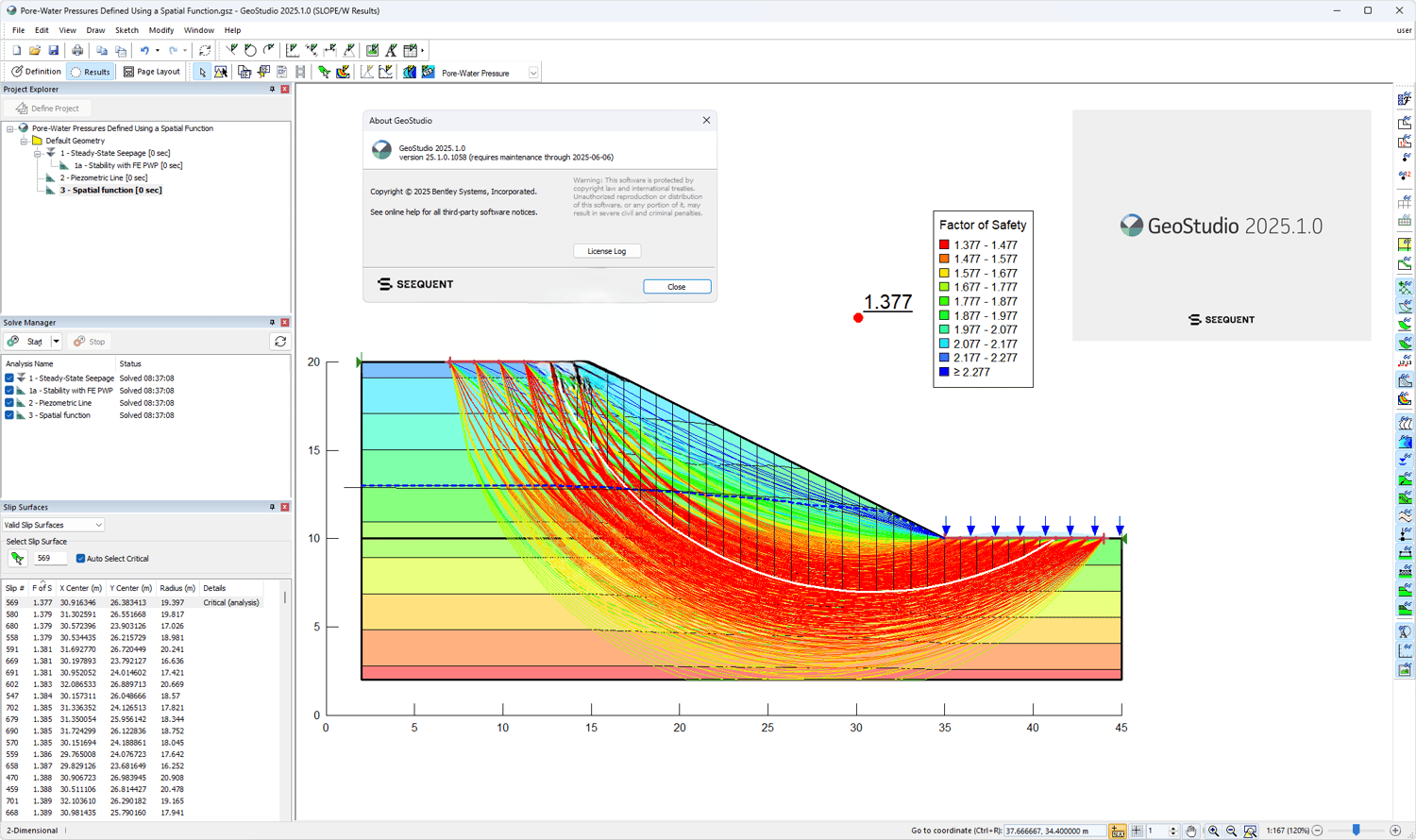Uncheck the Piezometric Line analysis checkbox
Image resolution: width=1416 pixels, height=840 pixels.
click(9, 403)
